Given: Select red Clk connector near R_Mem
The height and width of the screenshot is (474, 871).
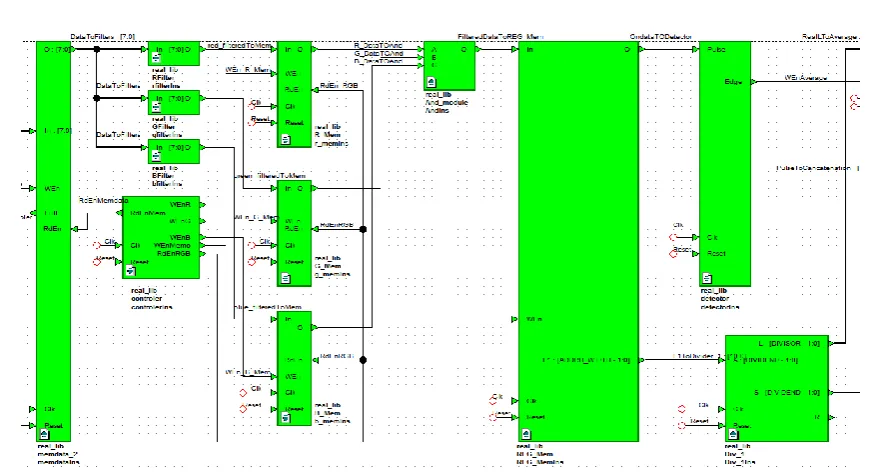Looking at the screenshot, I should (x=252, y=106).
